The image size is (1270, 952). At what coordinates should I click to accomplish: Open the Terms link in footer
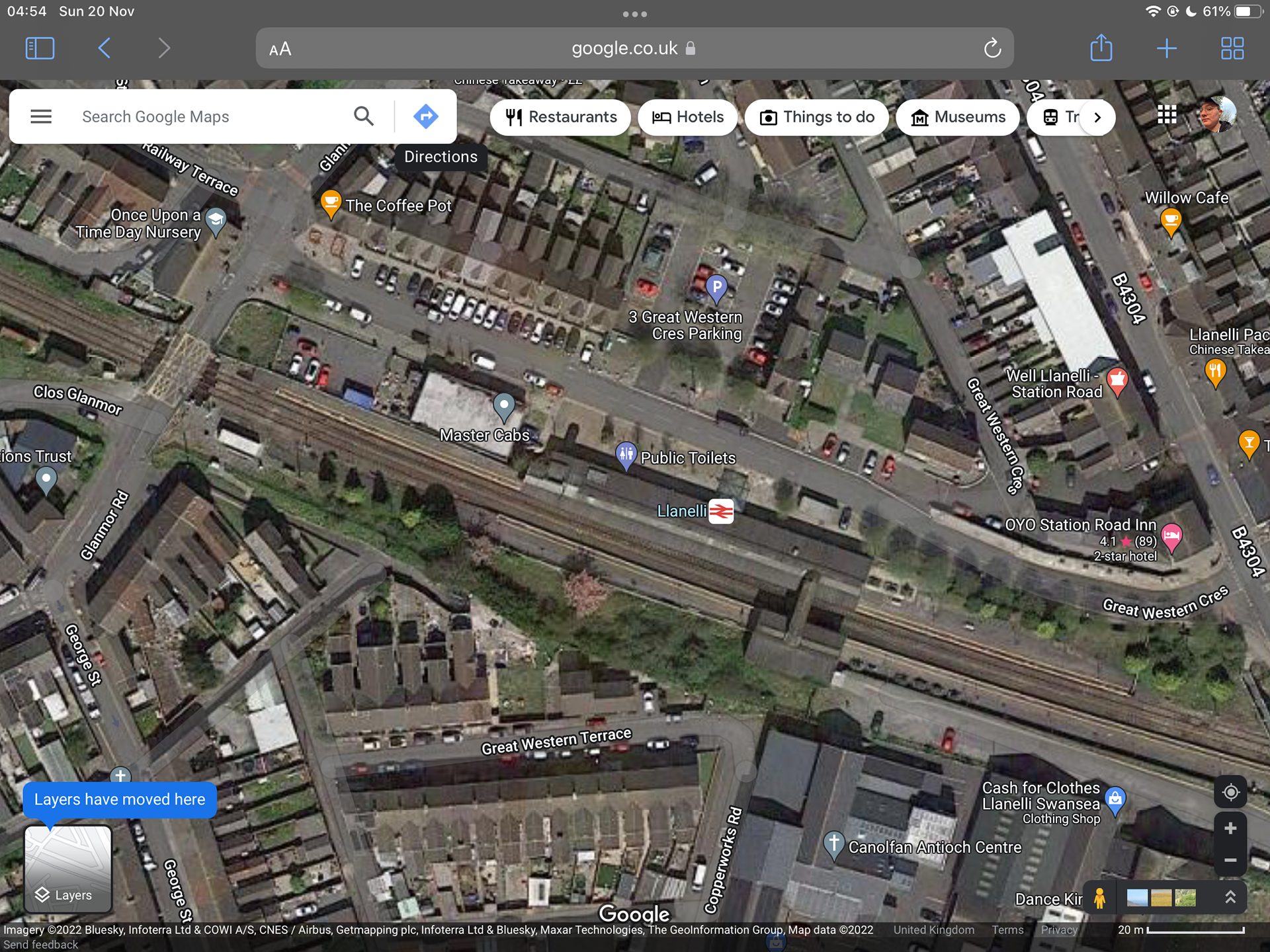pos(1007,930)
